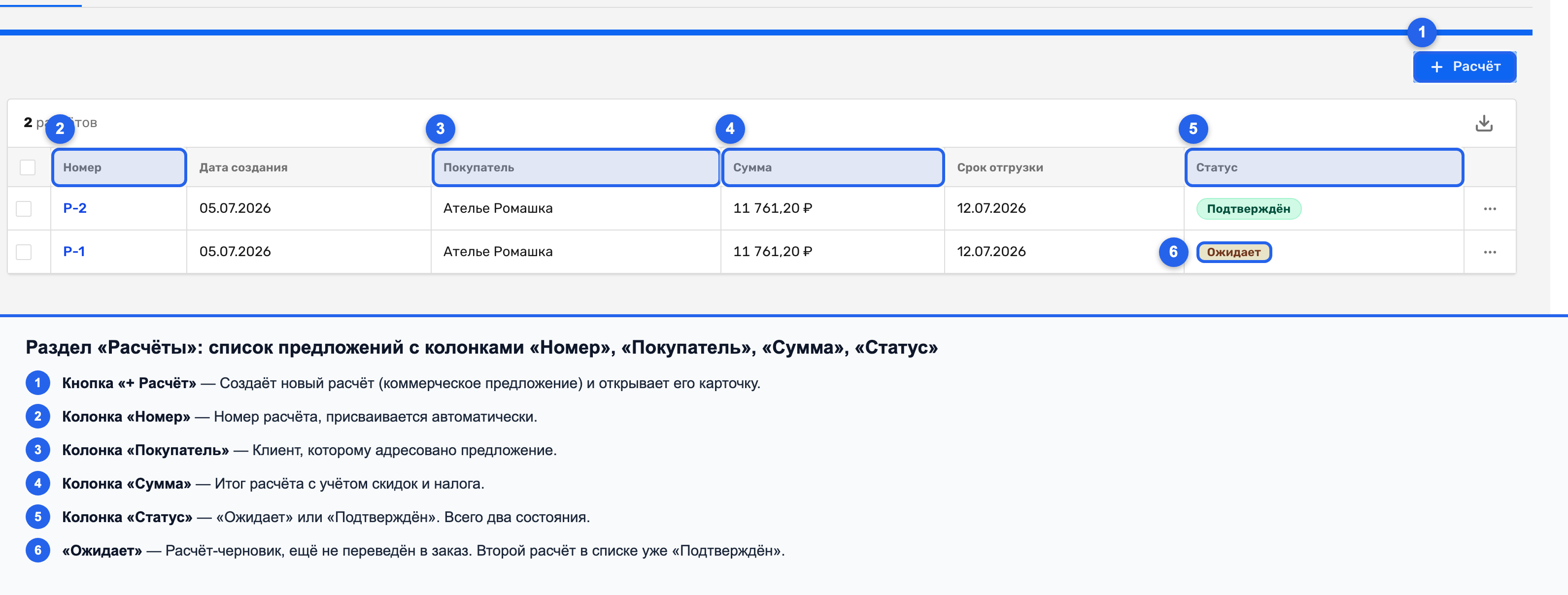Image resolution: width=1568 pixels, height=595 pixels.
Task: Click the legend line «Кнопка «+ Расчёт»»
Action: click(x=411, y=383)
